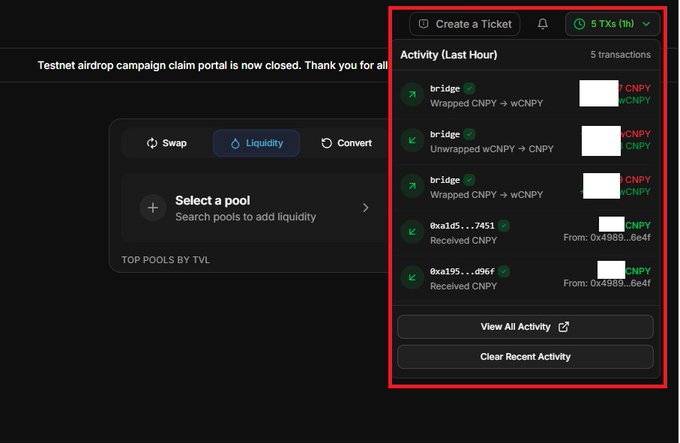Click green checkmark beside 0xa195...d96f
The width and height of the screenshot is (680, 443).
pos(503,271)
